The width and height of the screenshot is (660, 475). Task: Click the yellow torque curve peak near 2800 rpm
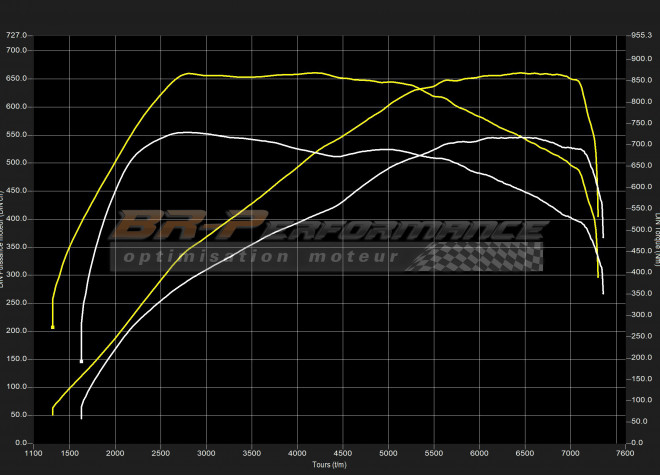click(188, 73)
